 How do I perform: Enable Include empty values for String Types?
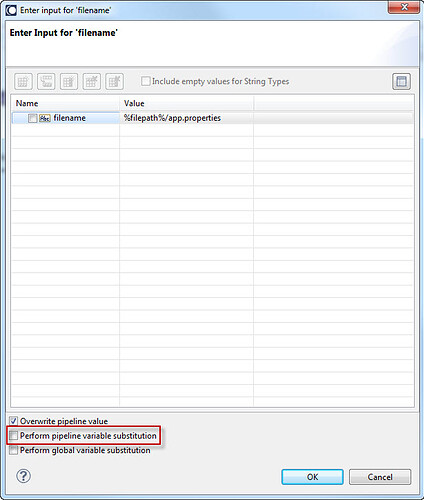click(x=146, y=81)
